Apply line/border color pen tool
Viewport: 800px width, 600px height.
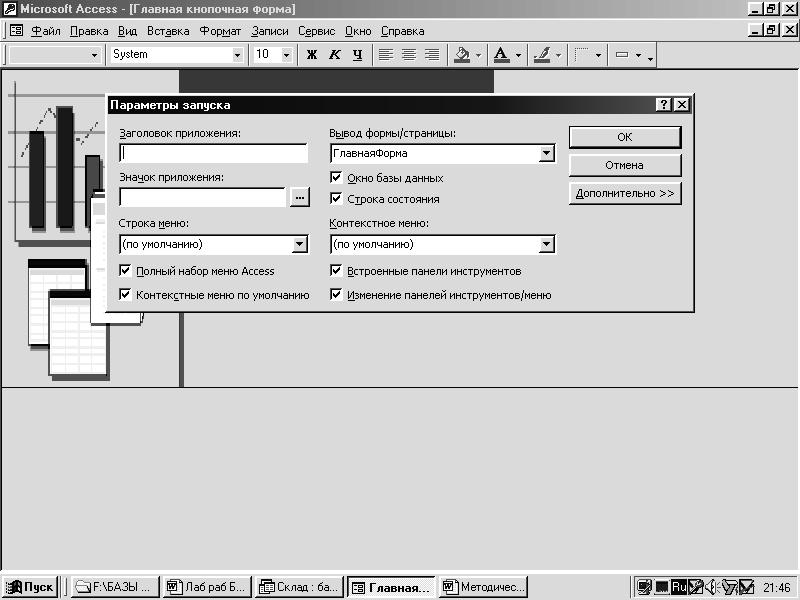pos(542,55)
